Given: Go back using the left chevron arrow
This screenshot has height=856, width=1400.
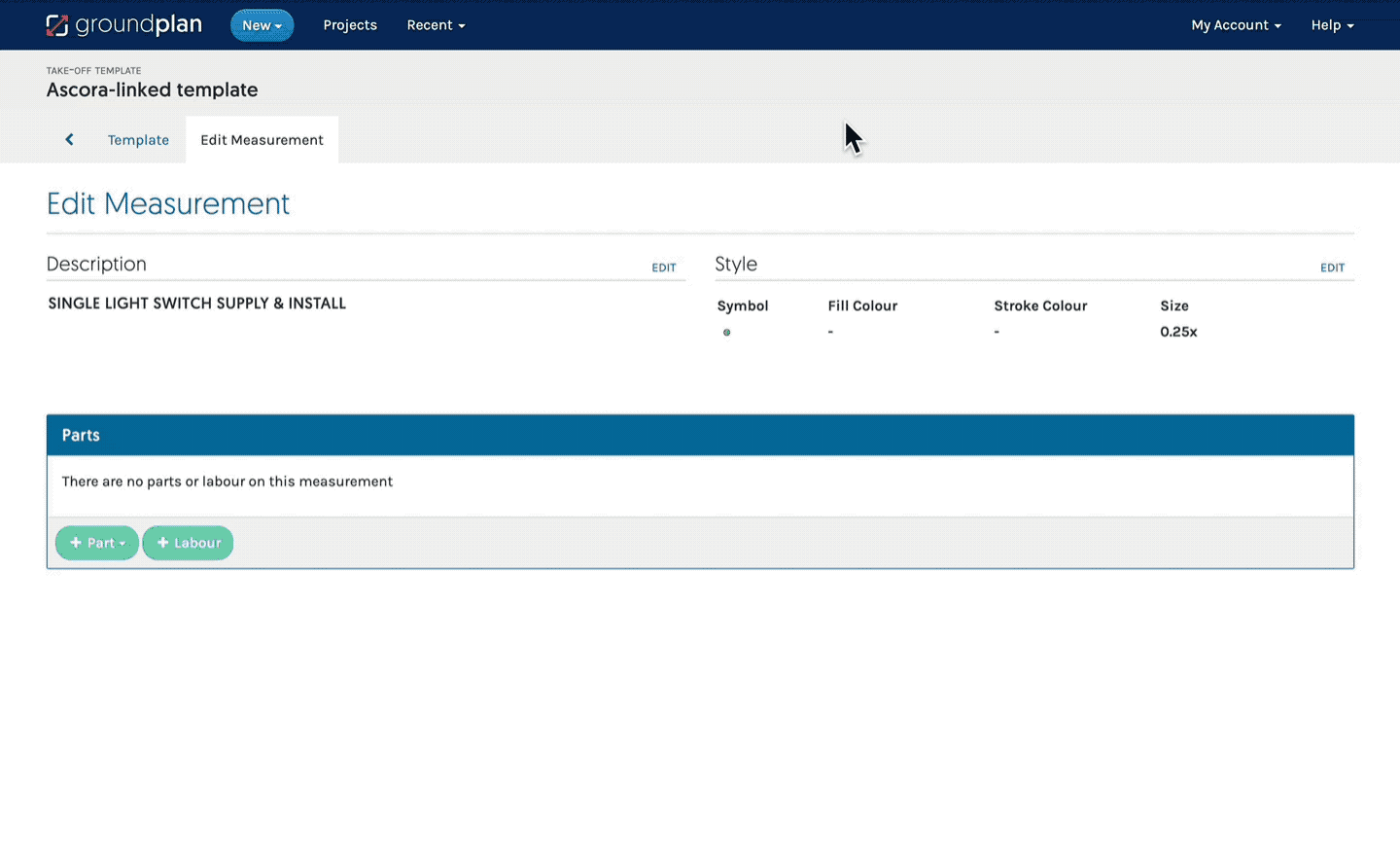Looking at the screenshot, I should (69, 139).
